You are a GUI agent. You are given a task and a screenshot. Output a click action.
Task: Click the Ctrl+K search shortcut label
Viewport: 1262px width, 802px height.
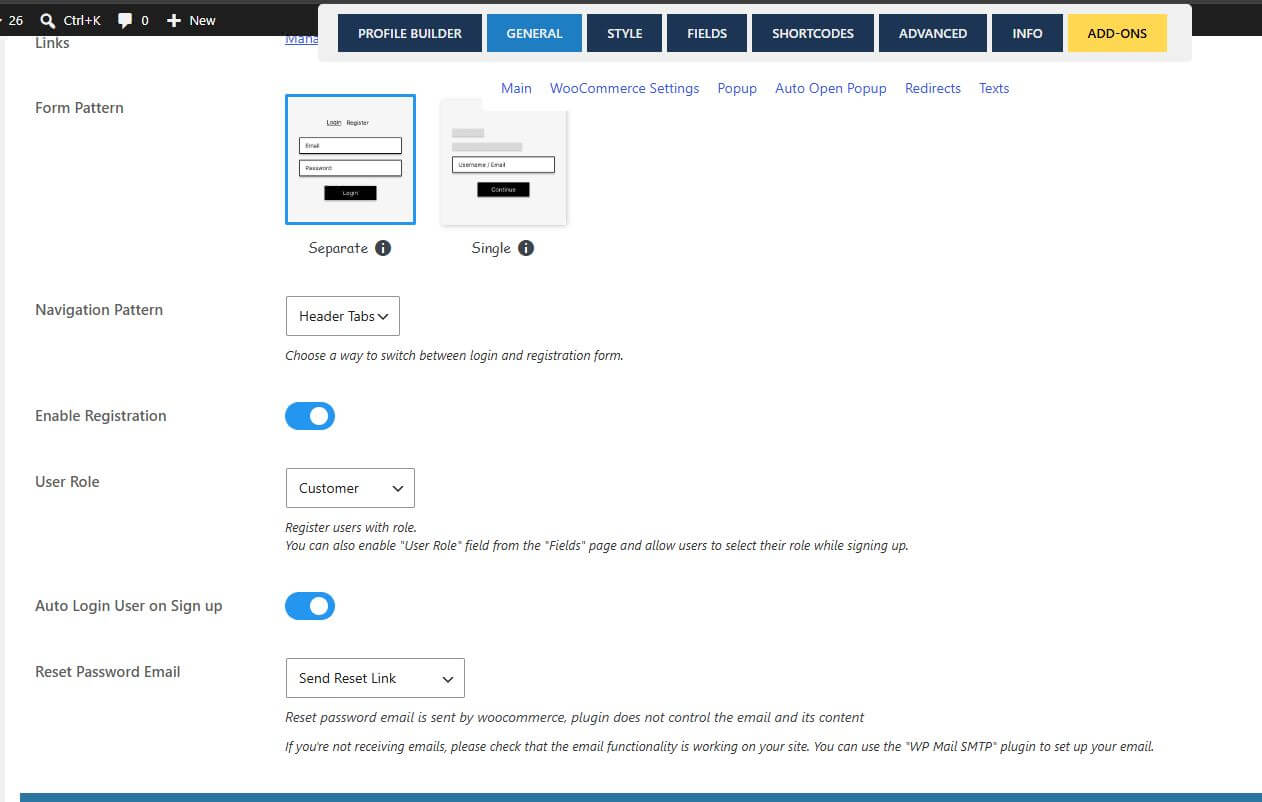[x=82, y=20]
